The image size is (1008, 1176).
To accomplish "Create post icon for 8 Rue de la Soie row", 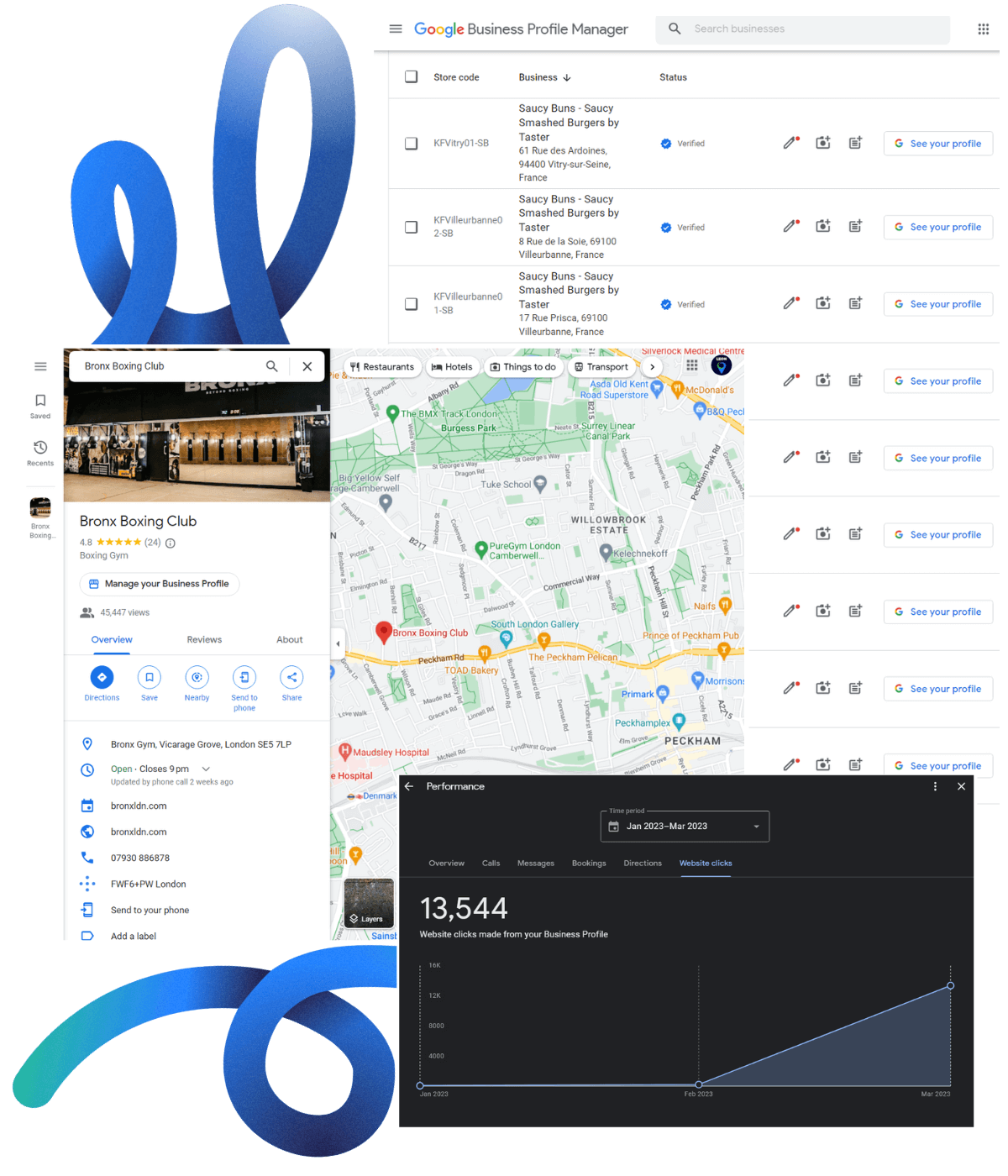I will coord(855,226).
